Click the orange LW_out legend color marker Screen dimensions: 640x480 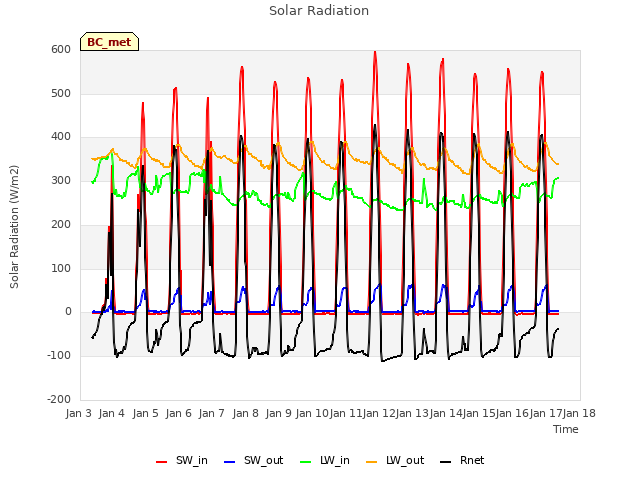tap(372, 462)
